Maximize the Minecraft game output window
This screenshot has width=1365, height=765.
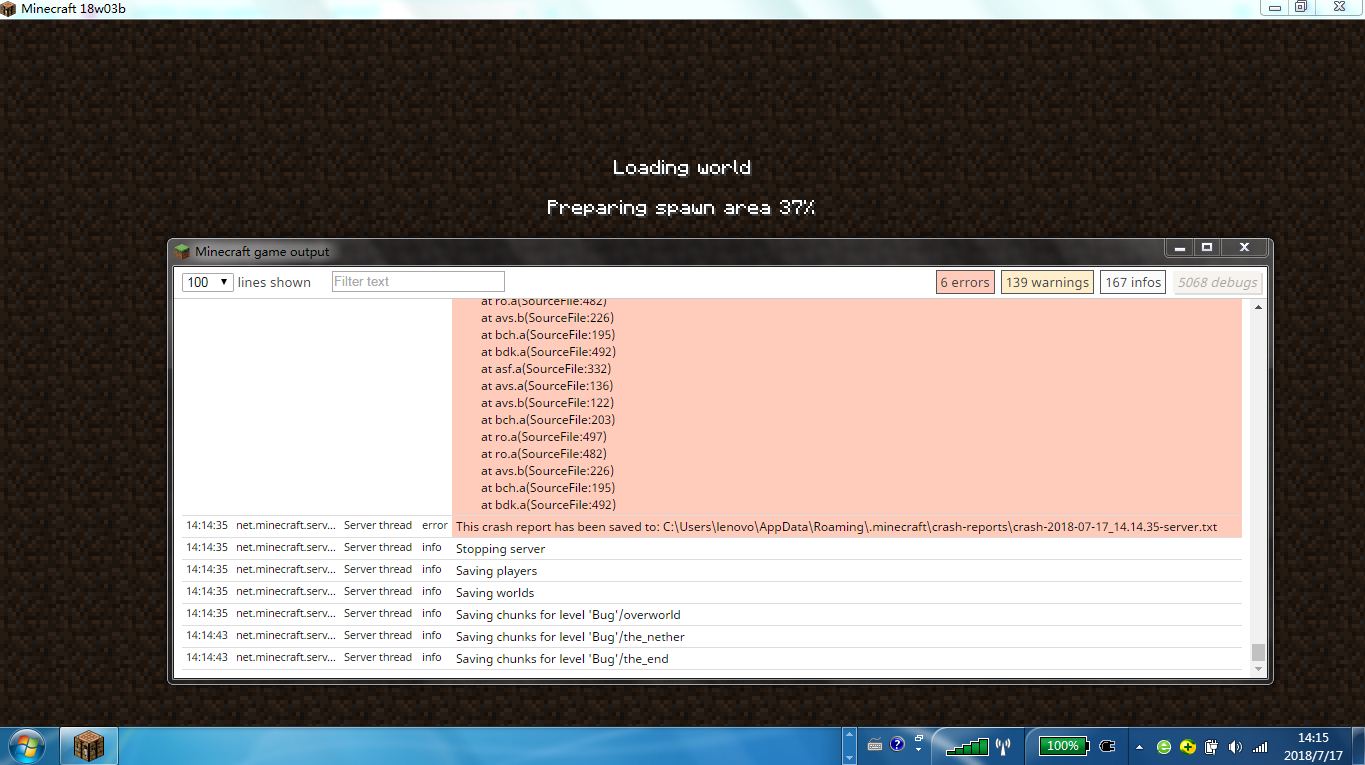(1207, 247)
